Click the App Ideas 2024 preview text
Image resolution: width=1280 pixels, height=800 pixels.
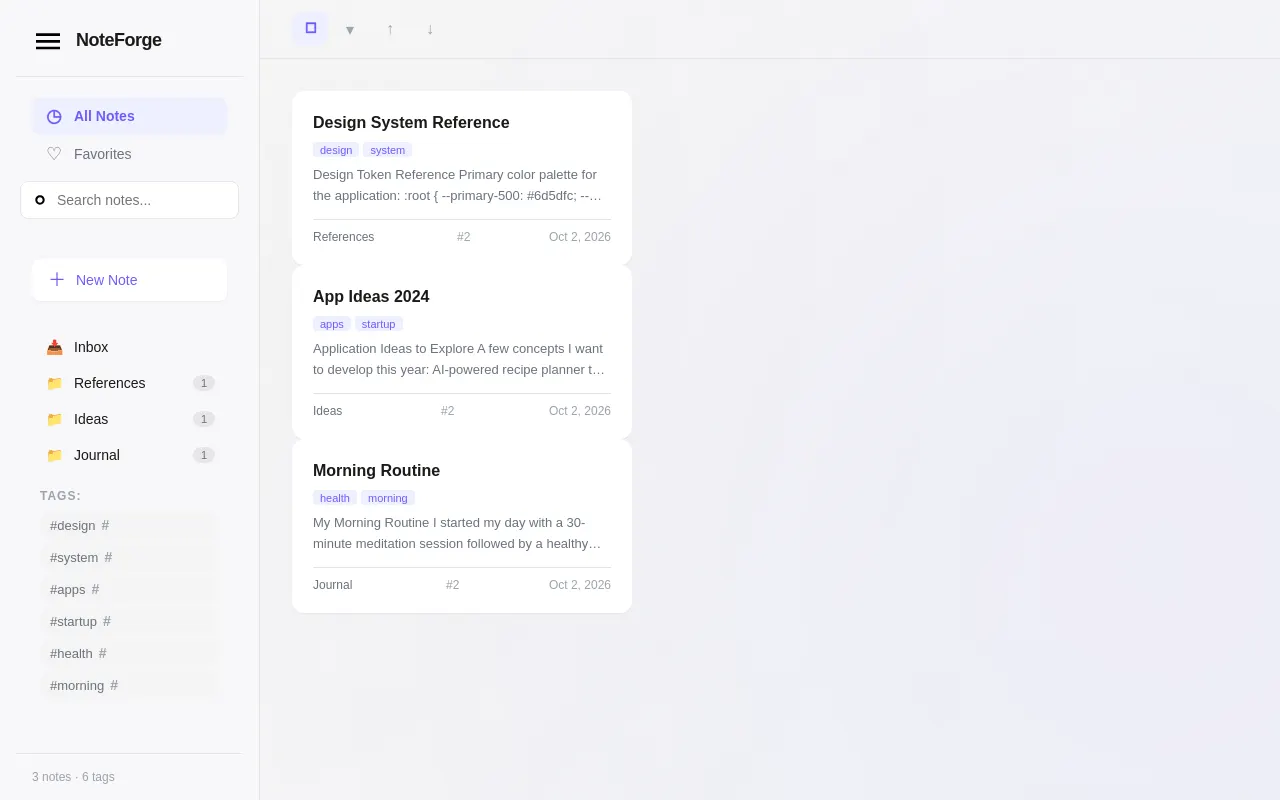(x=459, y=359)
